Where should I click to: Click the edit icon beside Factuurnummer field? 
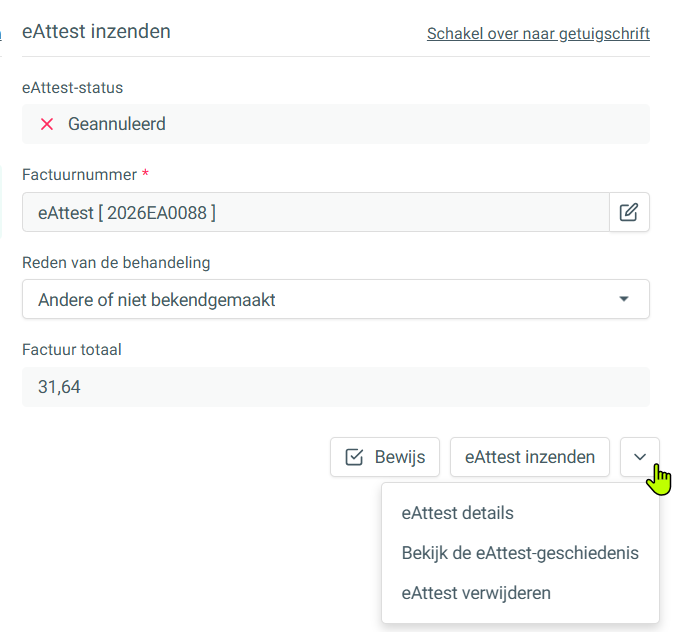coord(629,212)
